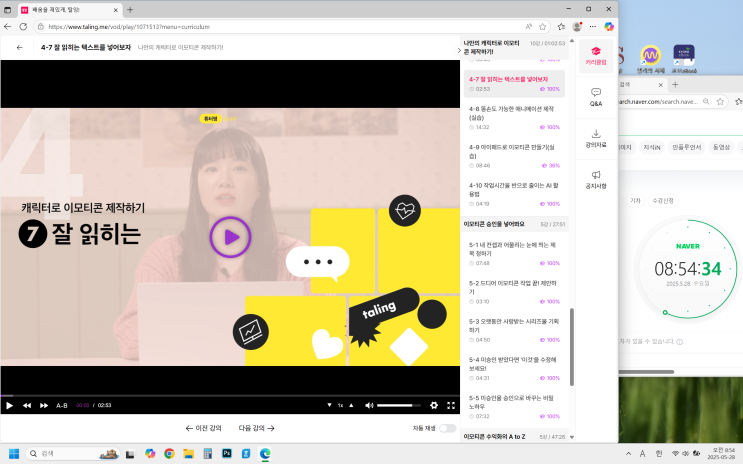
Task: Click the 수강신청 chip in the Naver window
Action: pyautogui.click(x=662, y=200)
